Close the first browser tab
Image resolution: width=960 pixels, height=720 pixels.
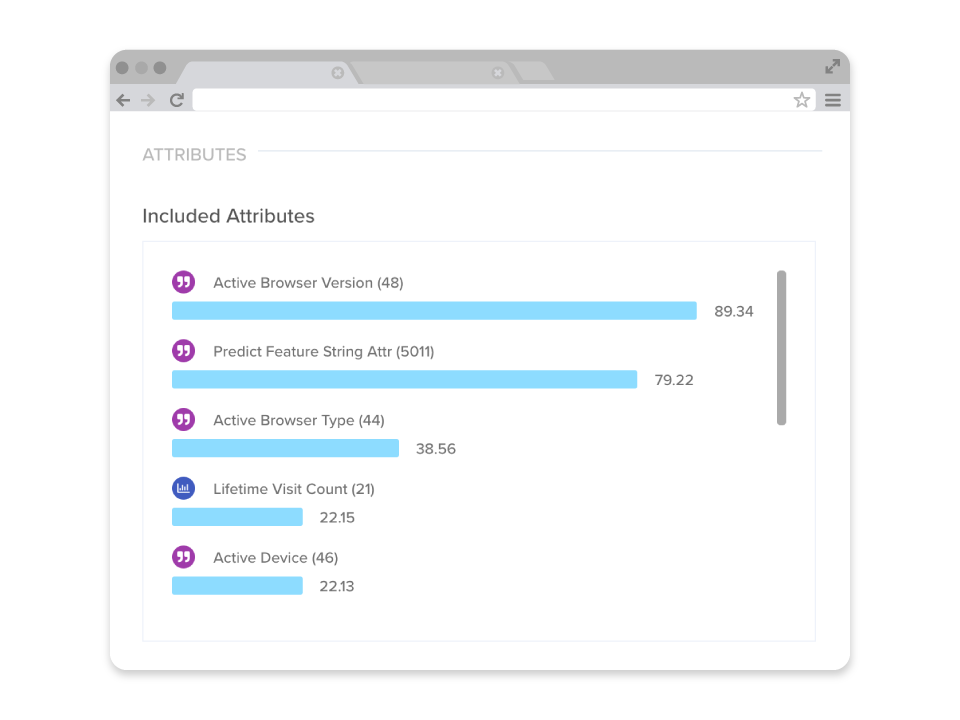coord(338,73)
